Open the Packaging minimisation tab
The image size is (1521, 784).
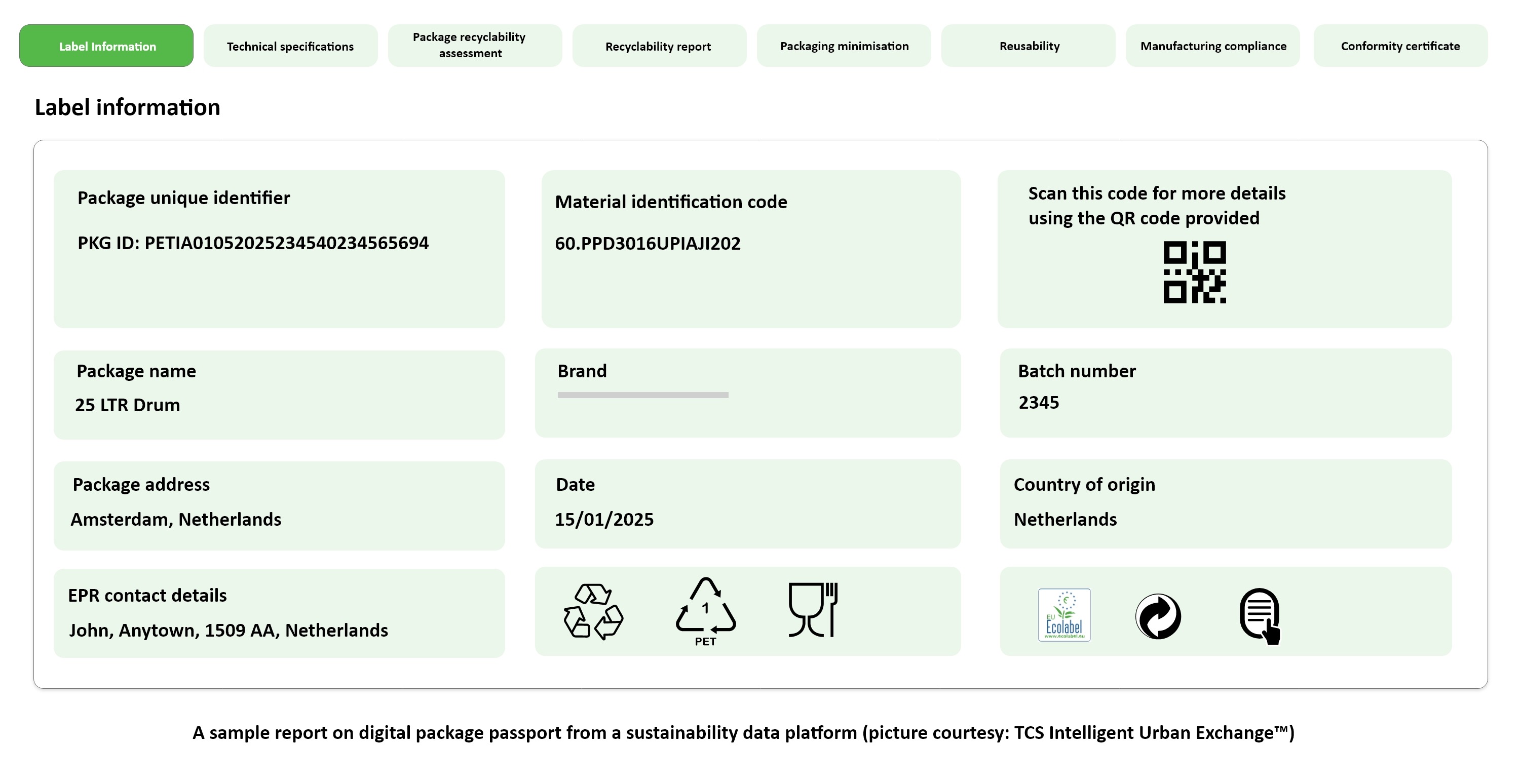(x=844, y=46)
